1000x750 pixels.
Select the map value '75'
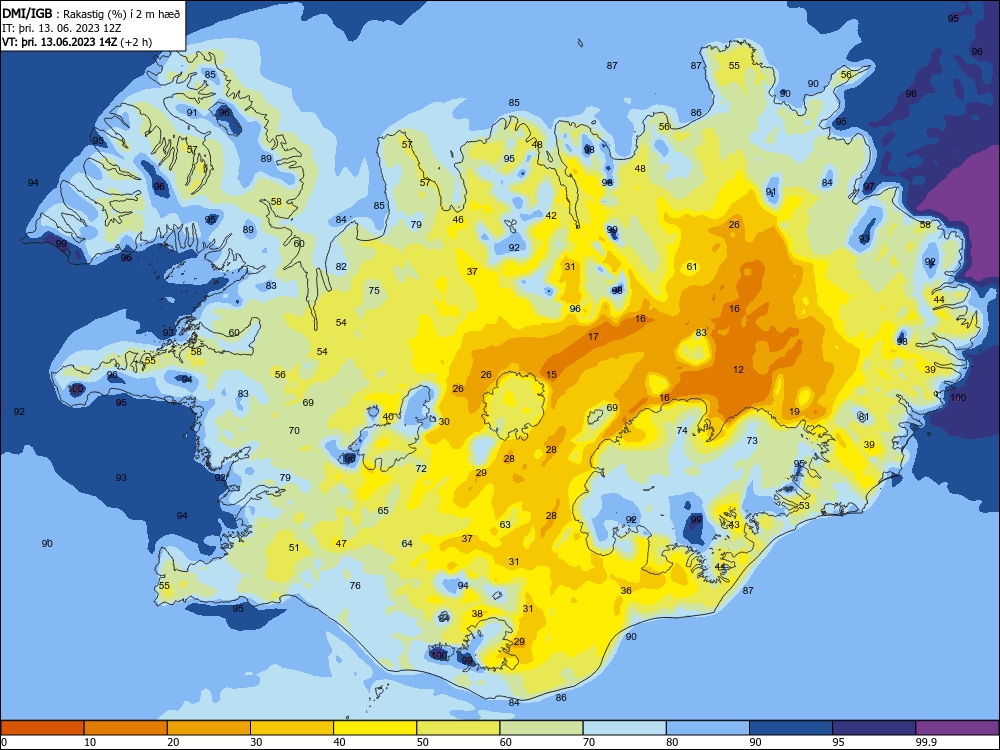[374, 290]
